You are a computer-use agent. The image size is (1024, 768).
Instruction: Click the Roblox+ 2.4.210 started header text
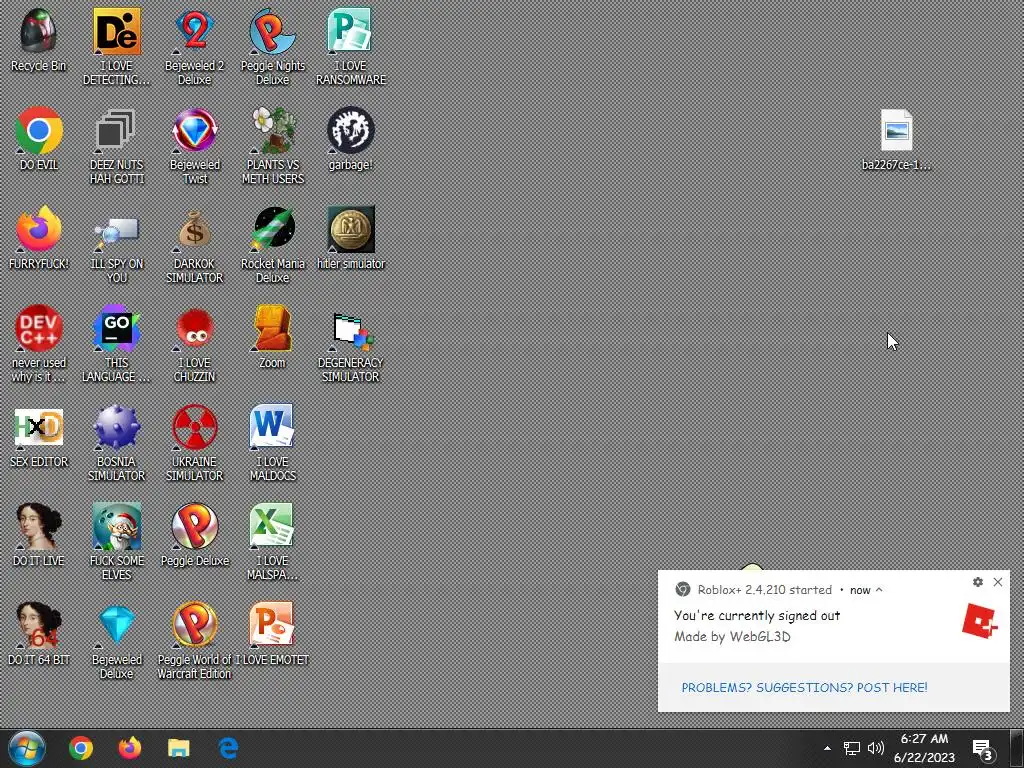764,590
